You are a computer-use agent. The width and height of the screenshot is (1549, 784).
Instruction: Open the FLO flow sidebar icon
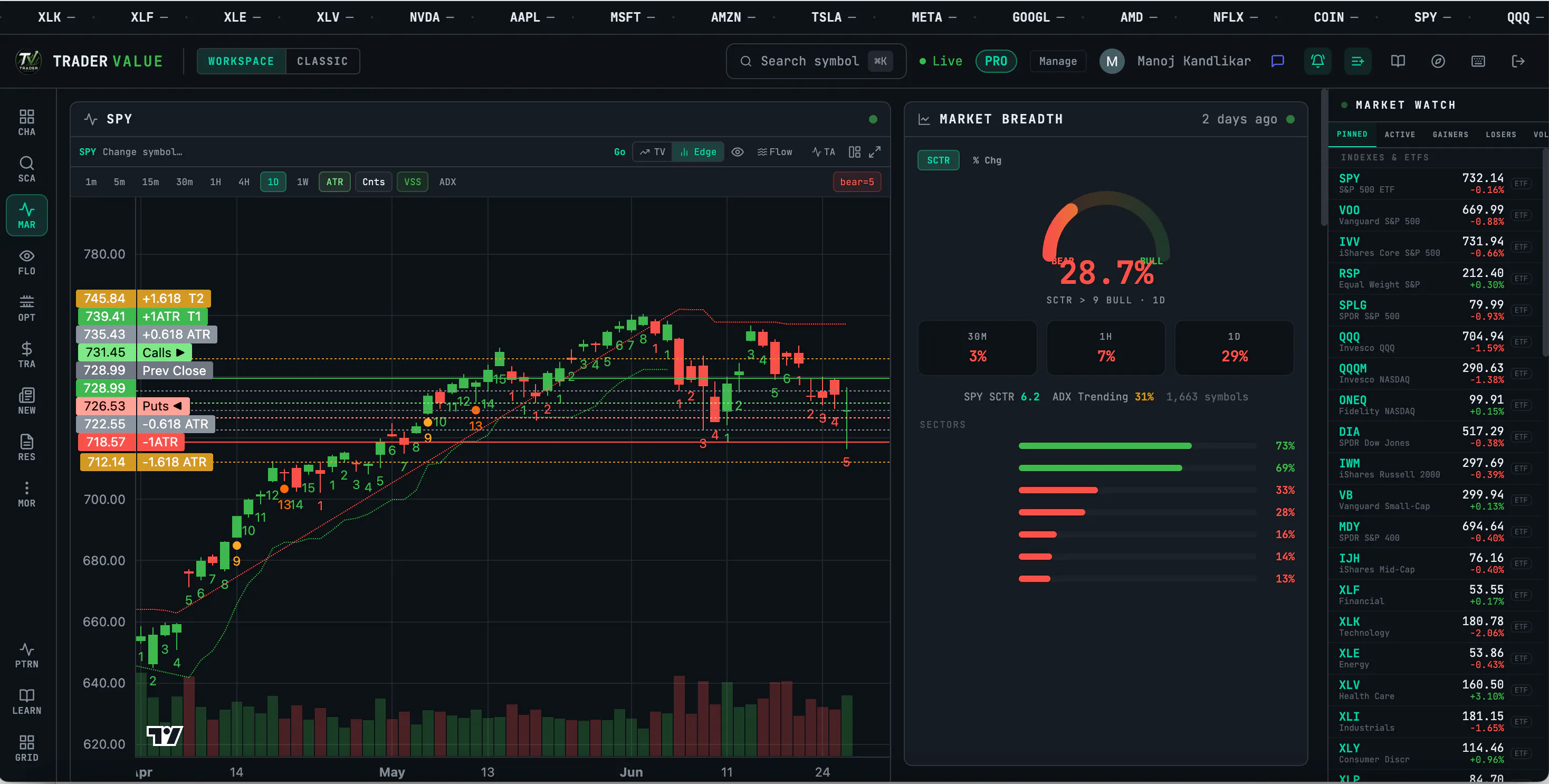click(26, 262)
